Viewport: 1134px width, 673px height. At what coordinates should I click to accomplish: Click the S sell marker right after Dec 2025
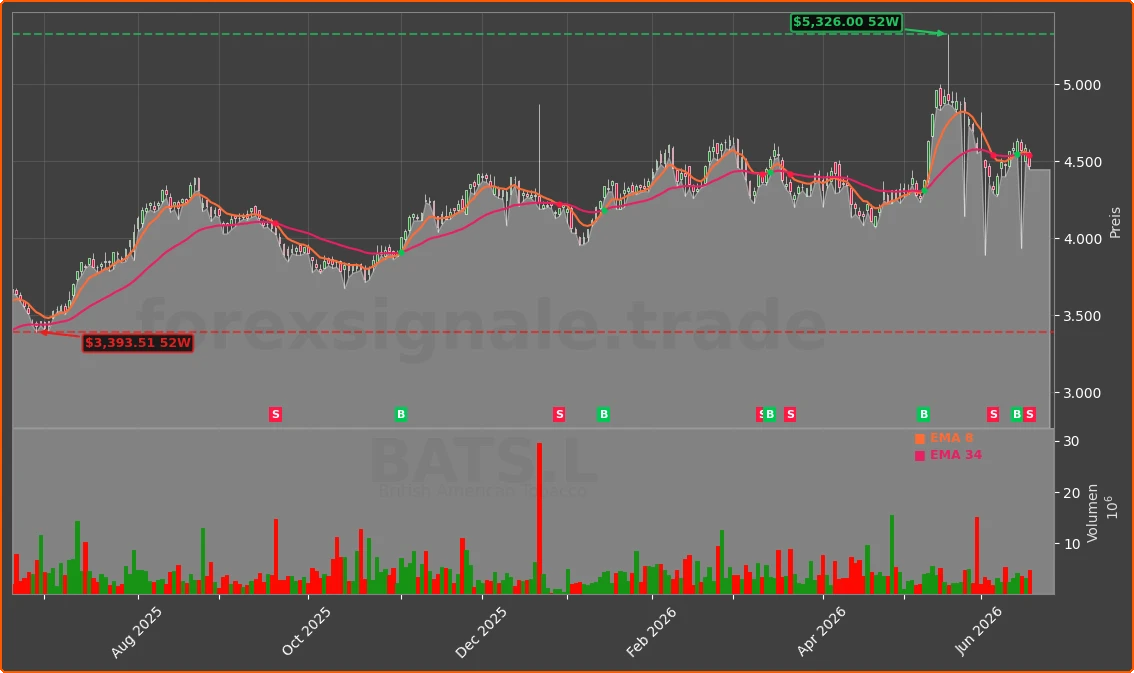pos(559,414)
